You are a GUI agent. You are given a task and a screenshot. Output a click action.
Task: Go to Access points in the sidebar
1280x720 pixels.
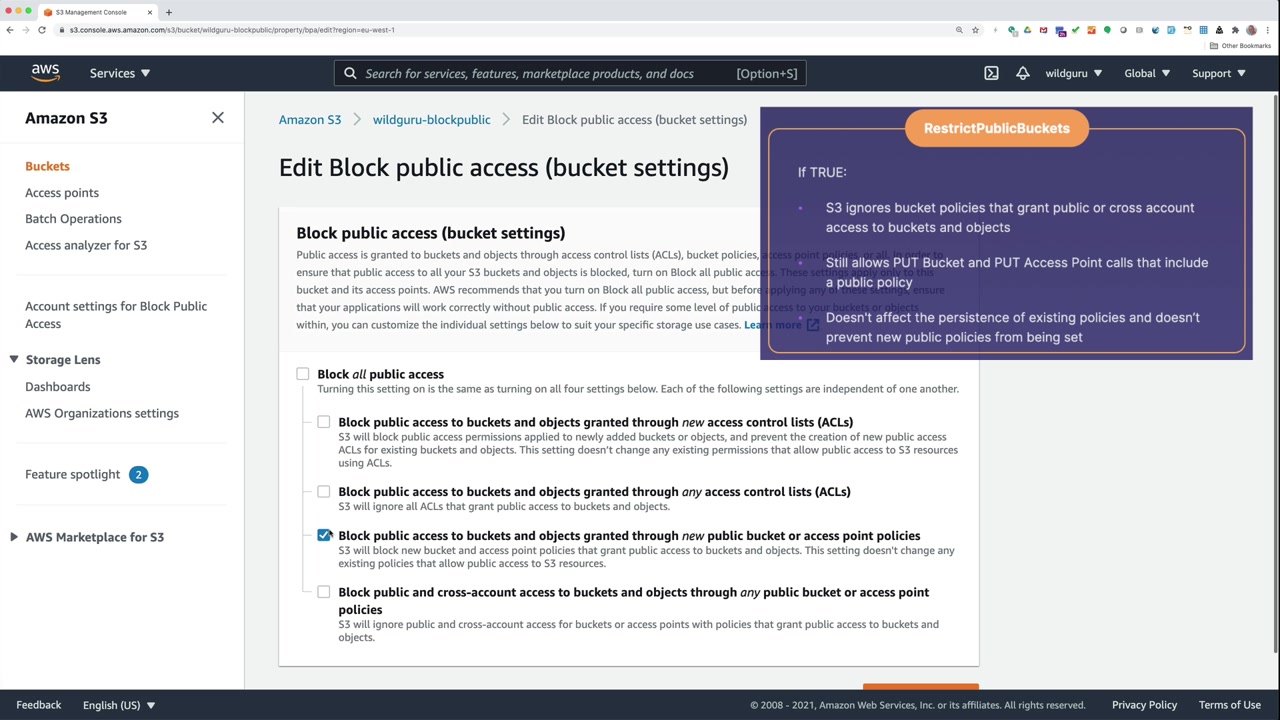pos(62,192)
